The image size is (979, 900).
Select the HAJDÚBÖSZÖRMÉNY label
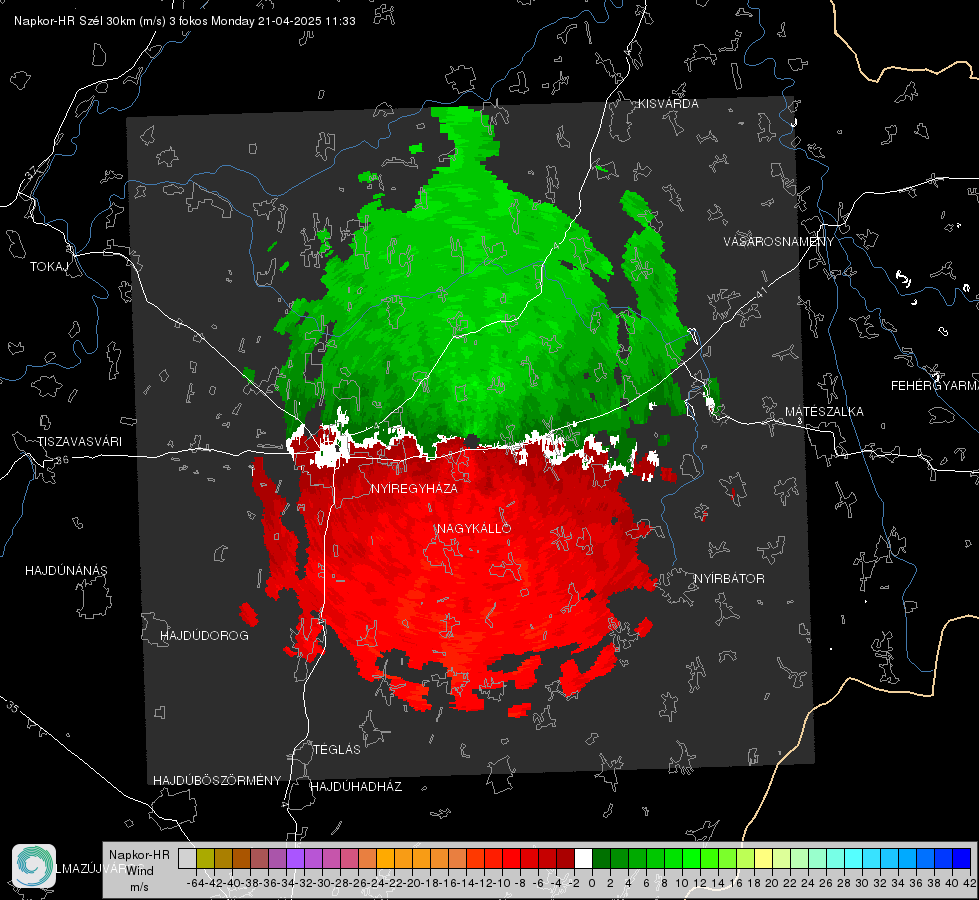(217, 780)
